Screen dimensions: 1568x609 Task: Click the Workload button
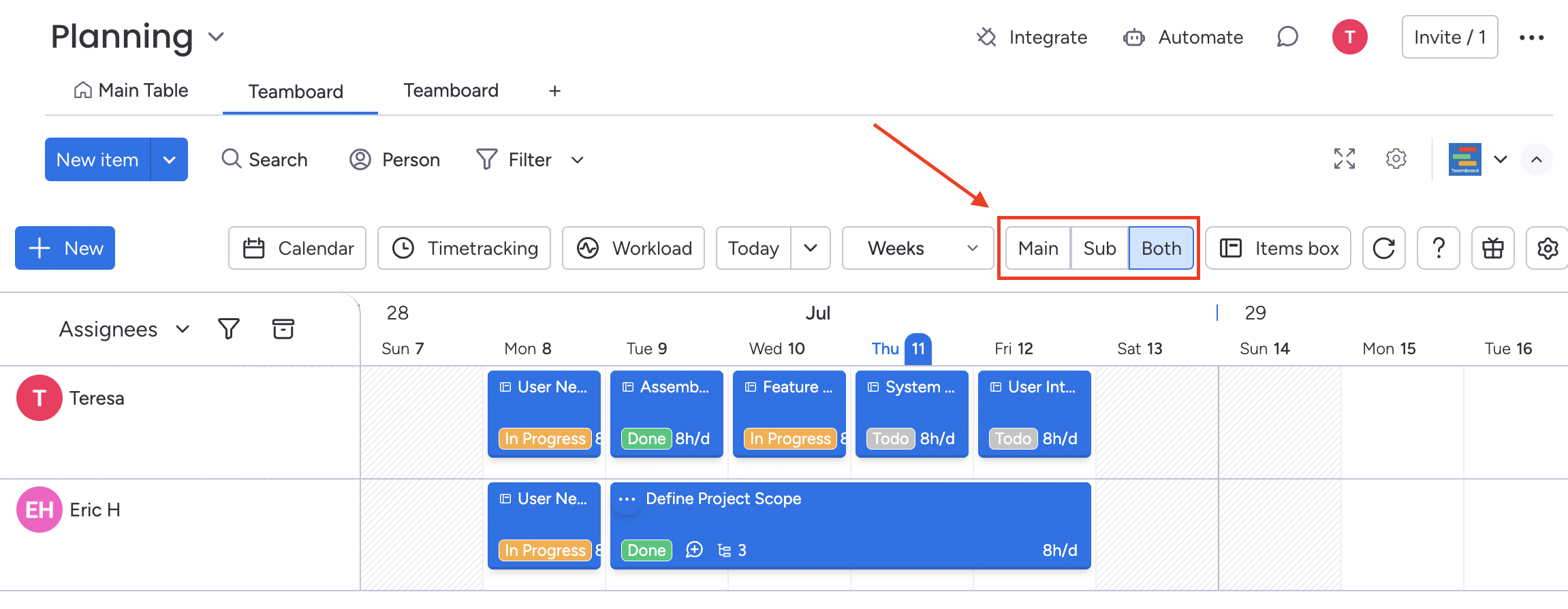(633, 248)
